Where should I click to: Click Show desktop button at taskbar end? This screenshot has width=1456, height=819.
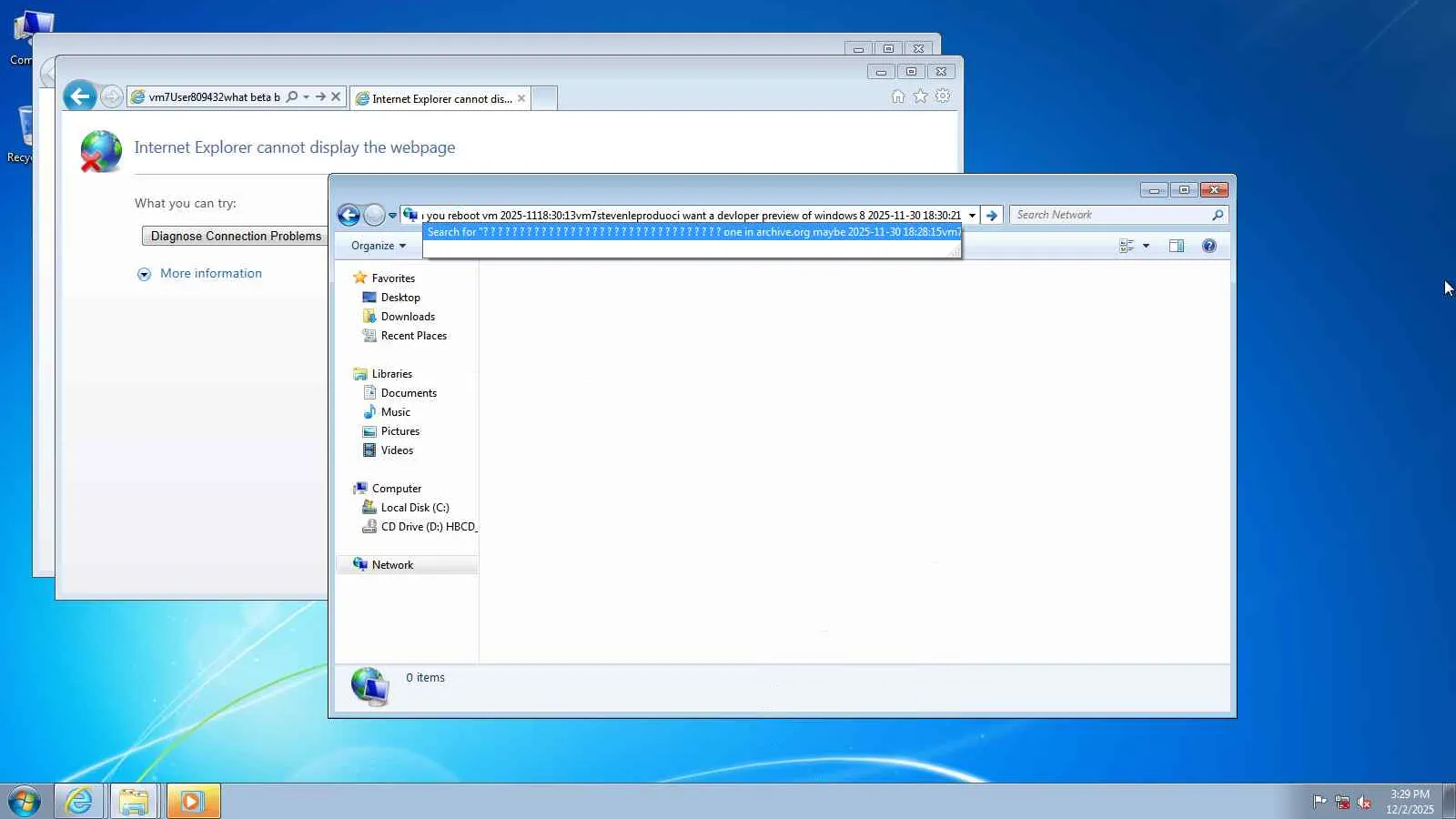1450,801
